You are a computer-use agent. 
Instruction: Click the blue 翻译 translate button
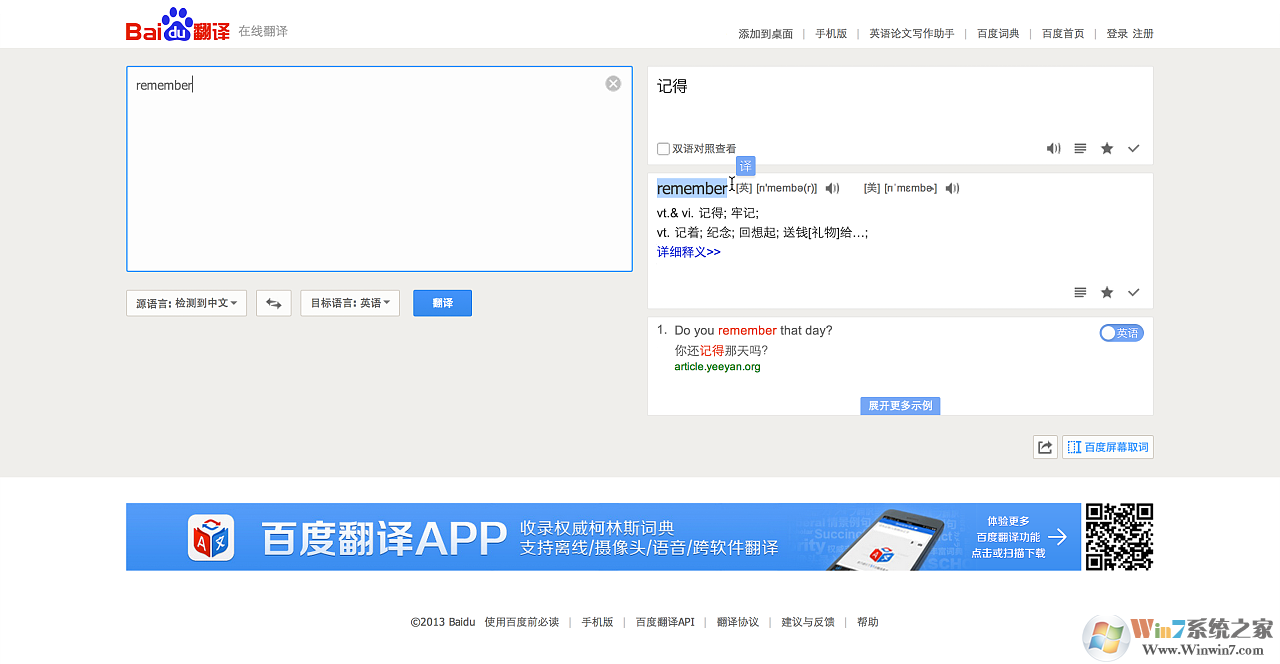pos(442,303)
